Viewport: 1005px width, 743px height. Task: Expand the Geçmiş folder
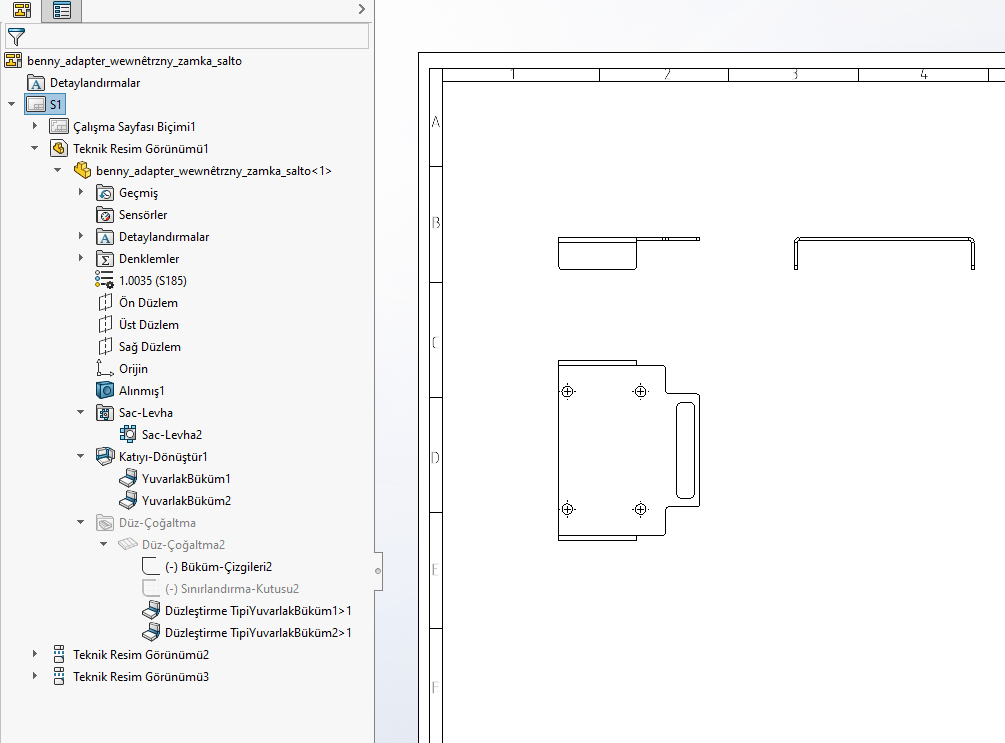(81, 193)
